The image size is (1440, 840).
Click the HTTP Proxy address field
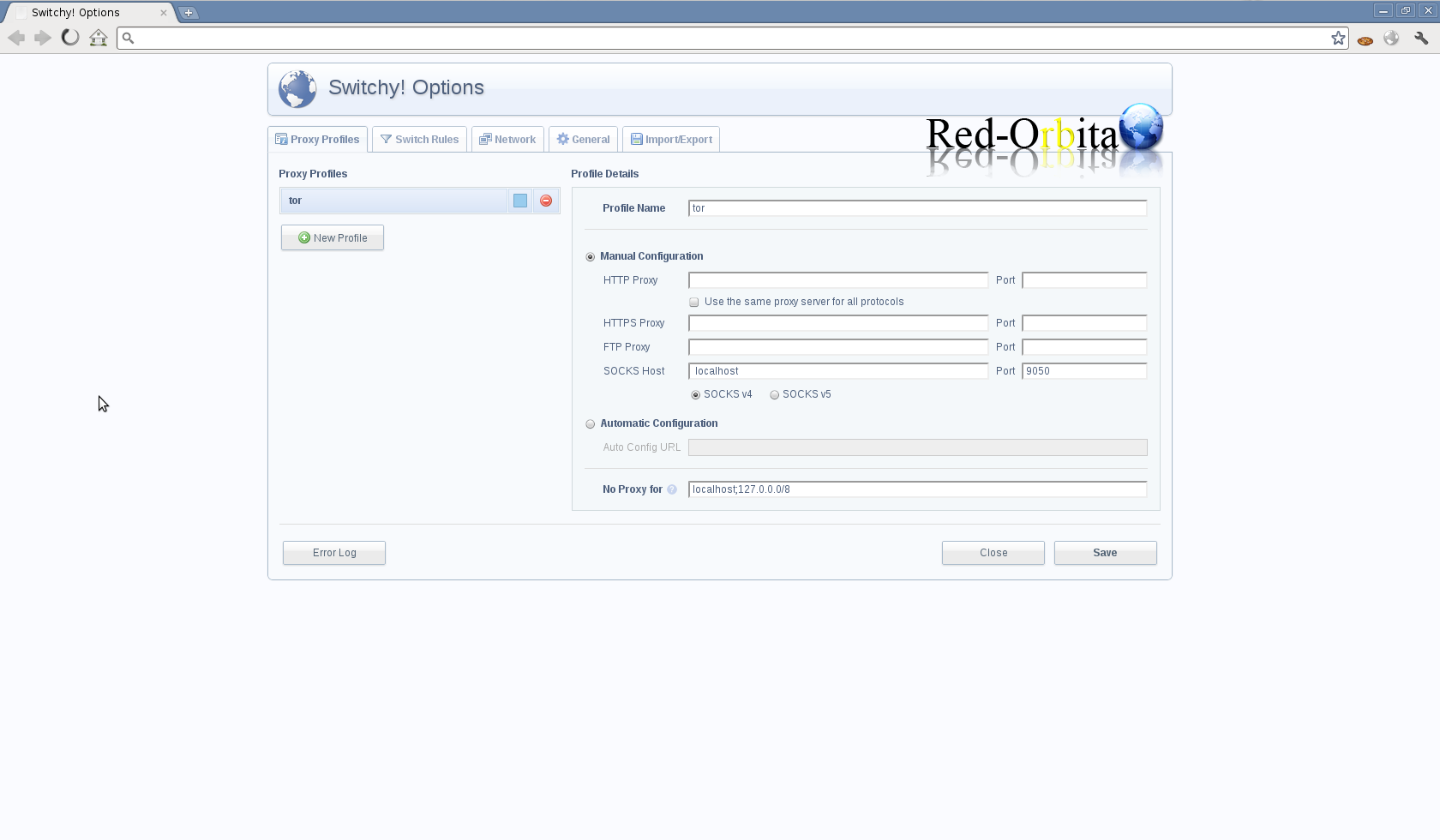point(838,280)
